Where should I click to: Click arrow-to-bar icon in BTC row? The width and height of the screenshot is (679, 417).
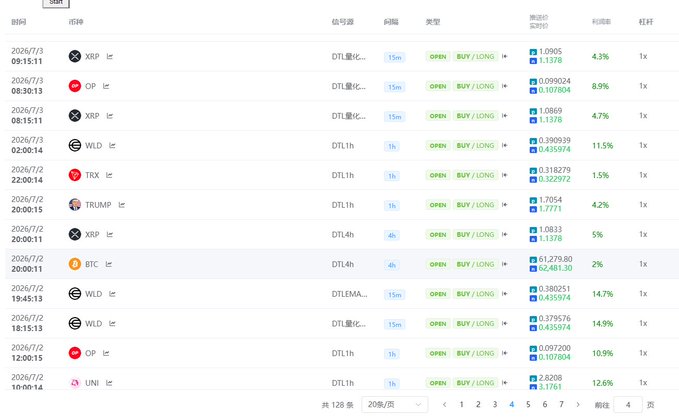click(504, 264)
